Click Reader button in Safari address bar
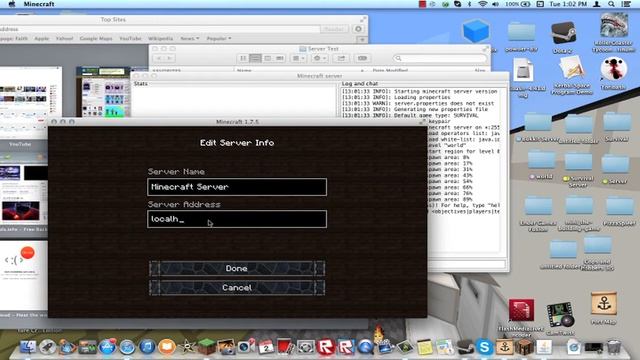 click(334, 29)
